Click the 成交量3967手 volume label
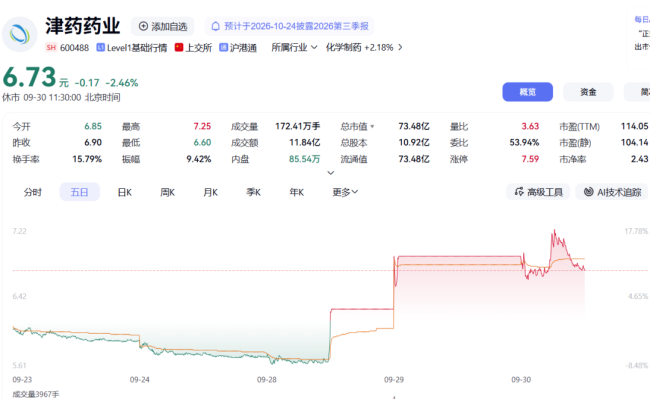 pos(36,394)
